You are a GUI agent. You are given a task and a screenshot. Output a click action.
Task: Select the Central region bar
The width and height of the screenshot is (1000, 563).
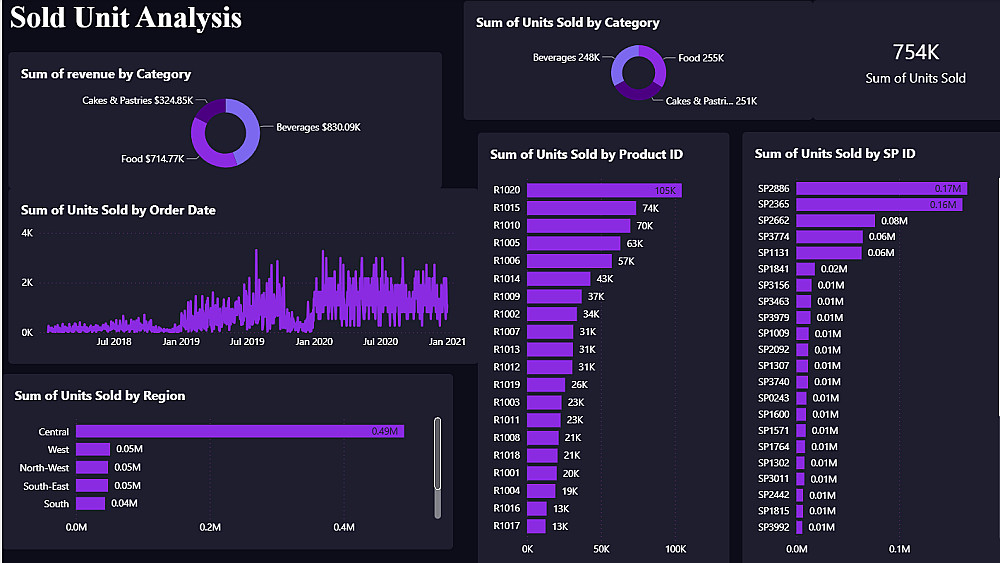(x=240, y=432)
